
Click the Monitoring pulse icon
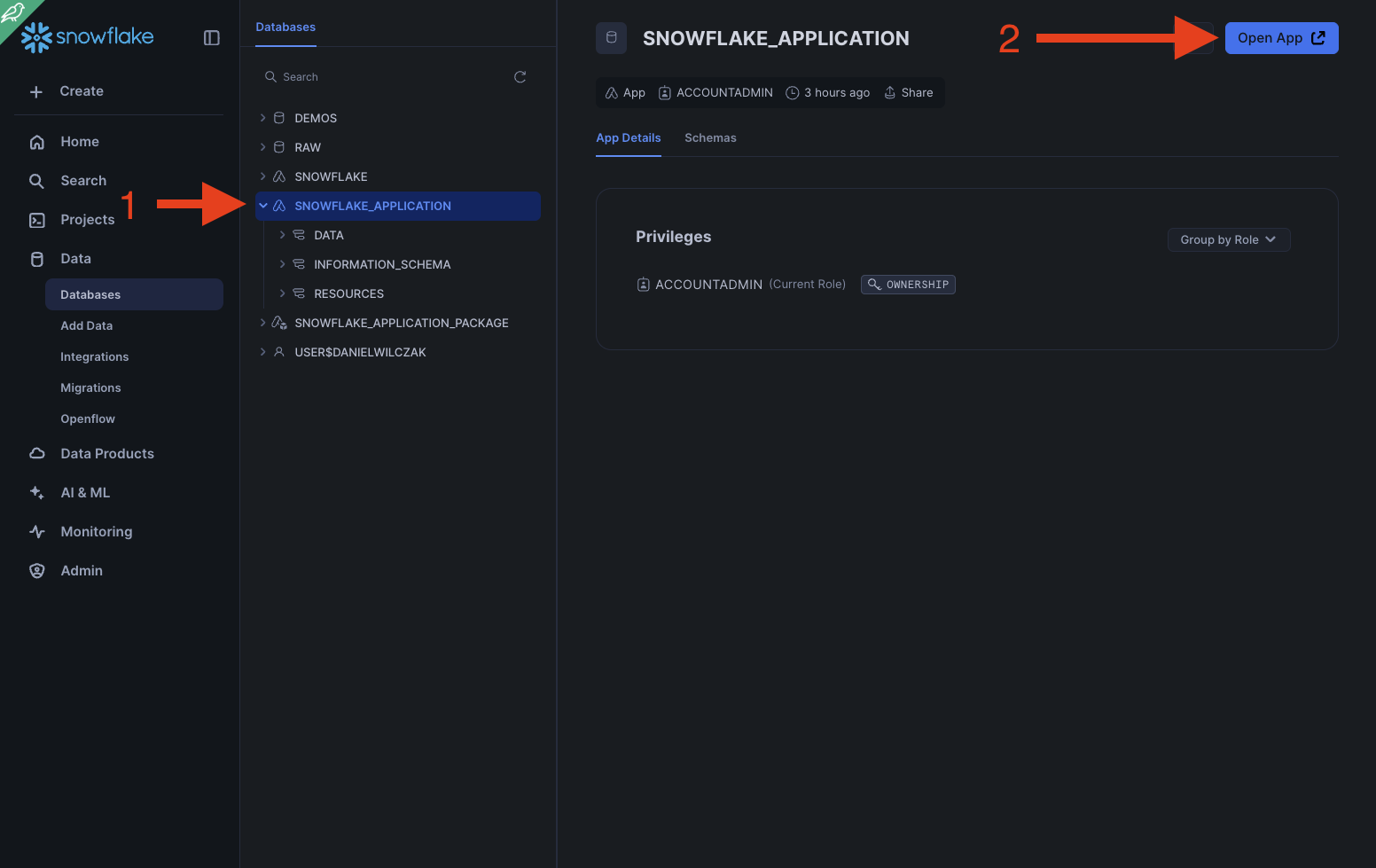37,532
